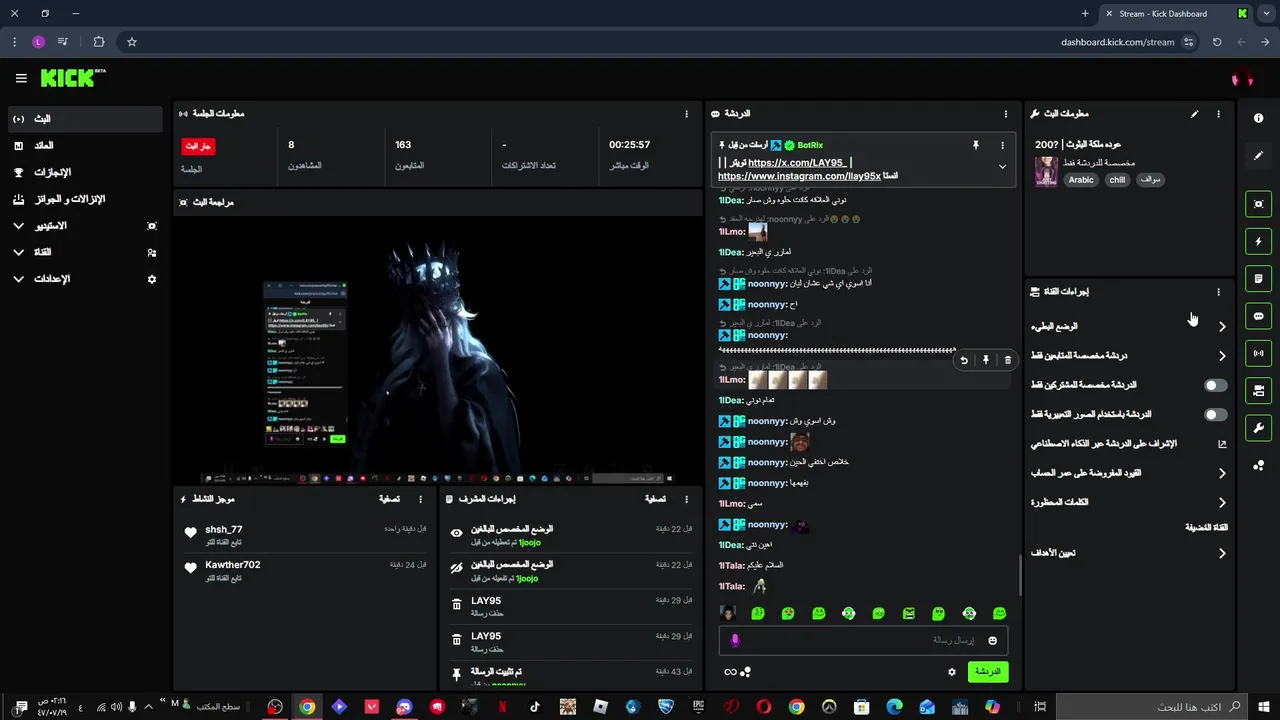Expand the Studio section in the sidebar
This screenshot has height=720, width=1280.
click(x=18, y=226)
